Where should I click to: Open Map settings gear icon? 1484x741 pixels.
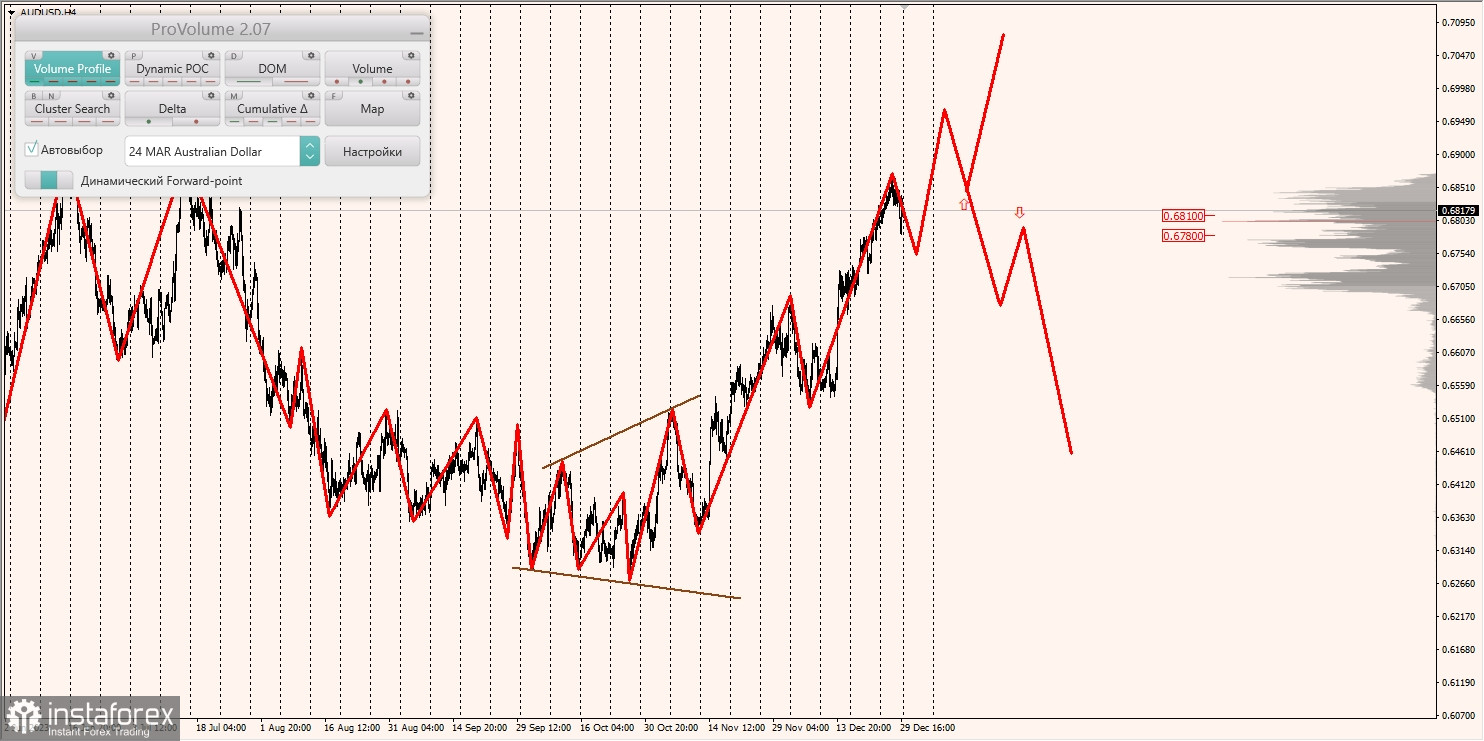[x=411, y=96]
